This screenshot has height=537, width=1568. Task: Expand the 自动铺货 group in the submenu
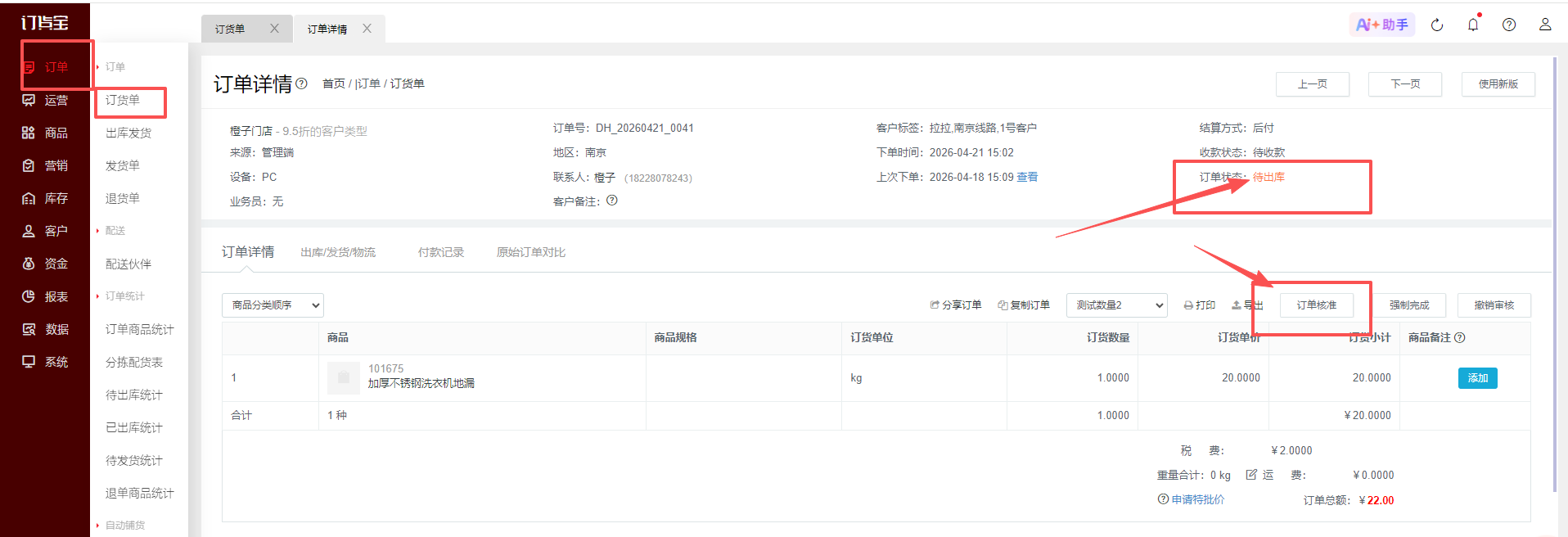(x=120, y=526)
